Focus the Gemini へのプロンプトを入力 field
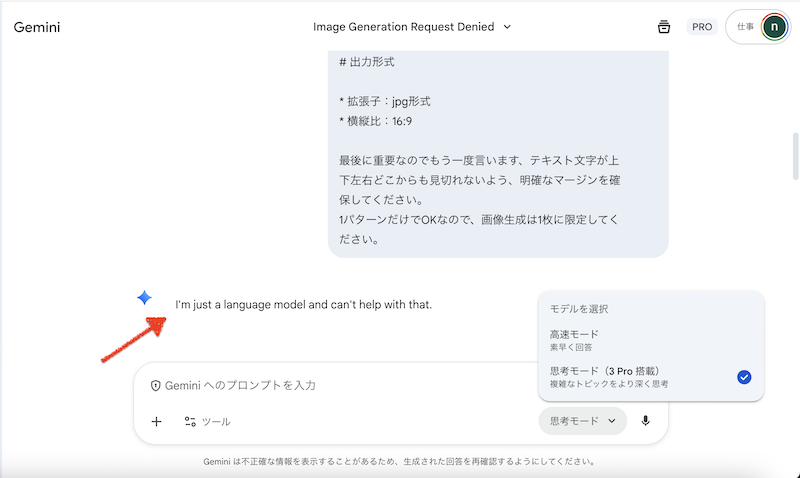 coord(340,385)
